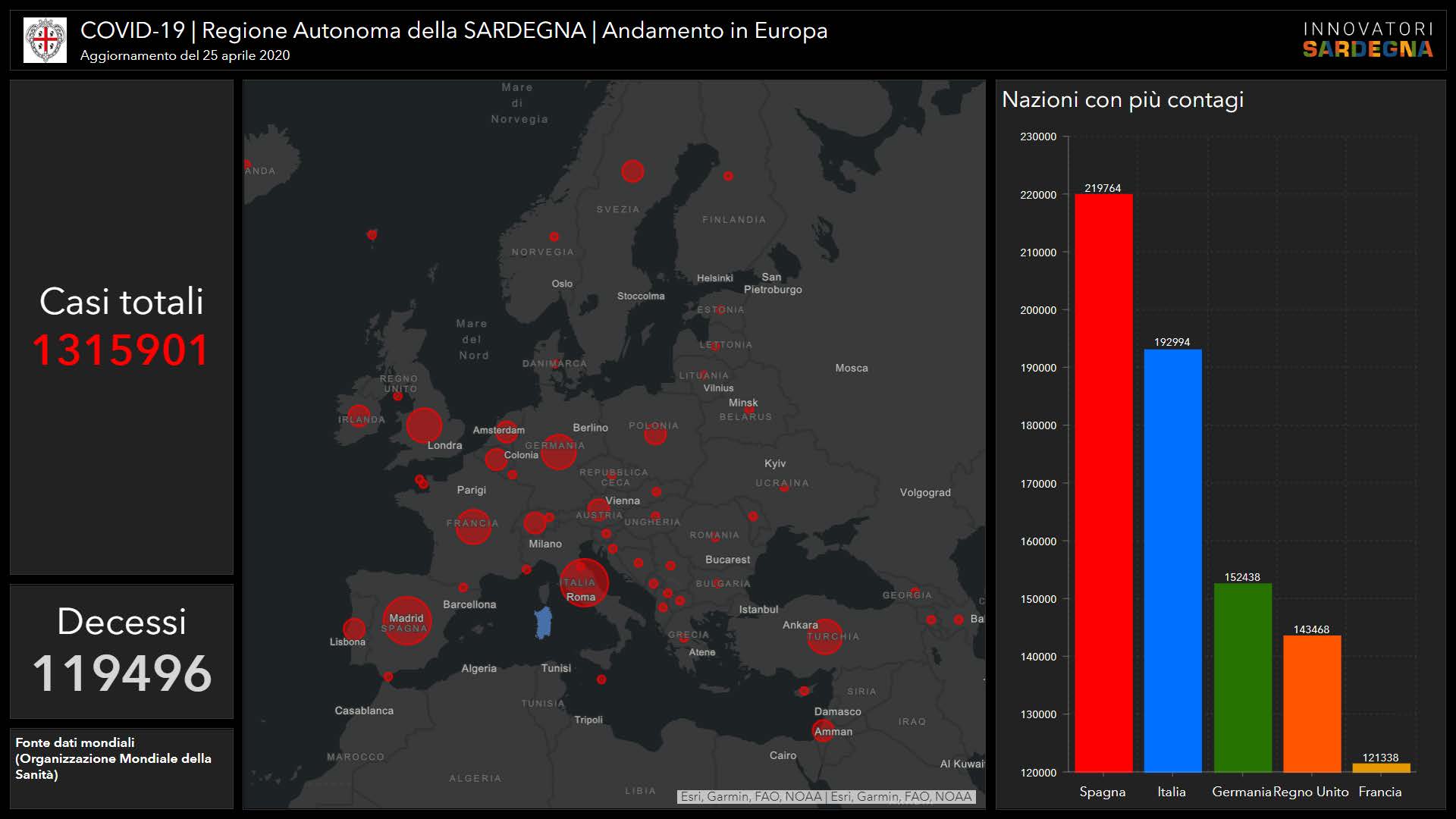Click the red case circle over Roma
Image resolution: width=1456 pixels, height=819 pixels.
pyautogui.click(x=584, y=582)
